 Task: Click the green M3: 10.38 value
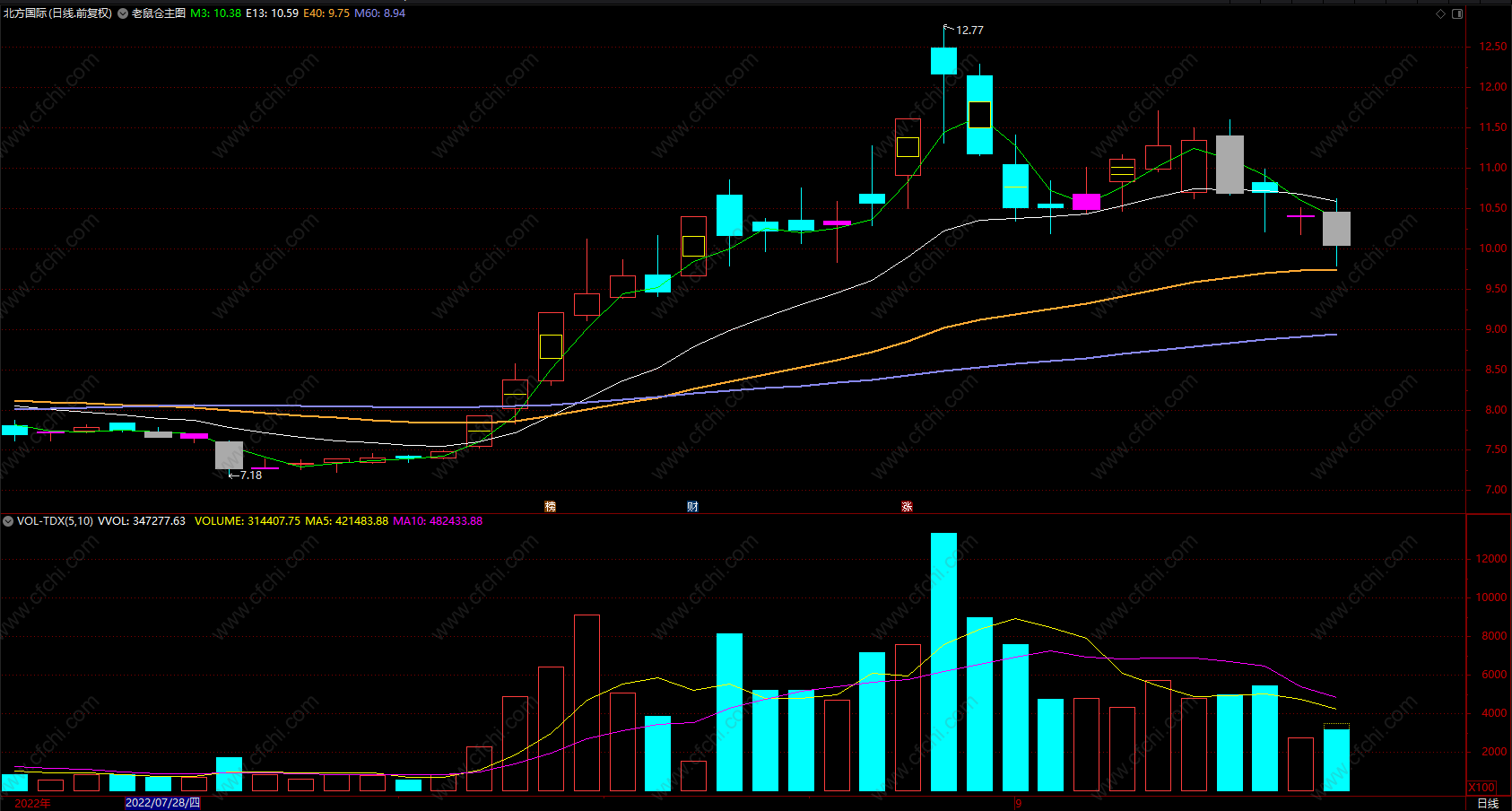215,13
